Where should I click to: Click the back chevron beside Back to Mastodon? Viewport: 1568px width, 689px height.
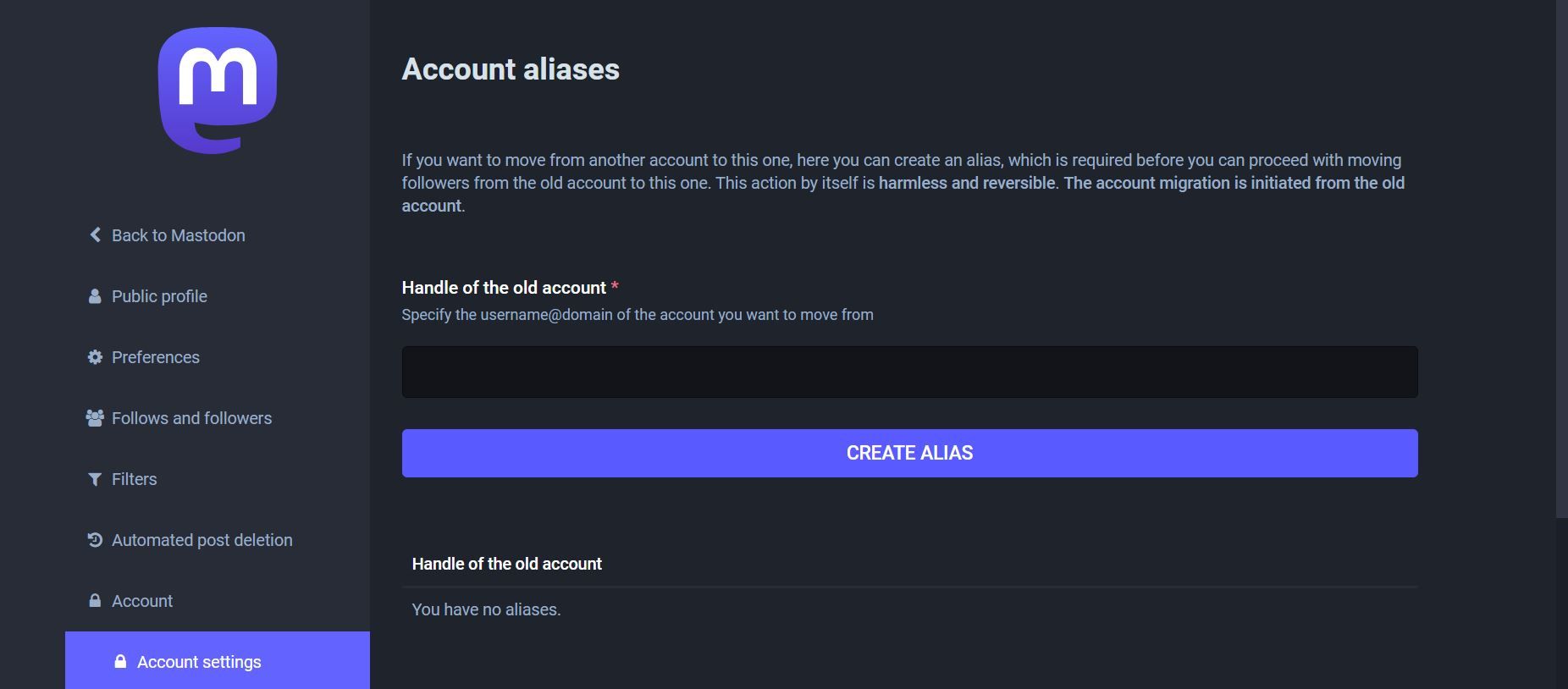pos(94,234)
